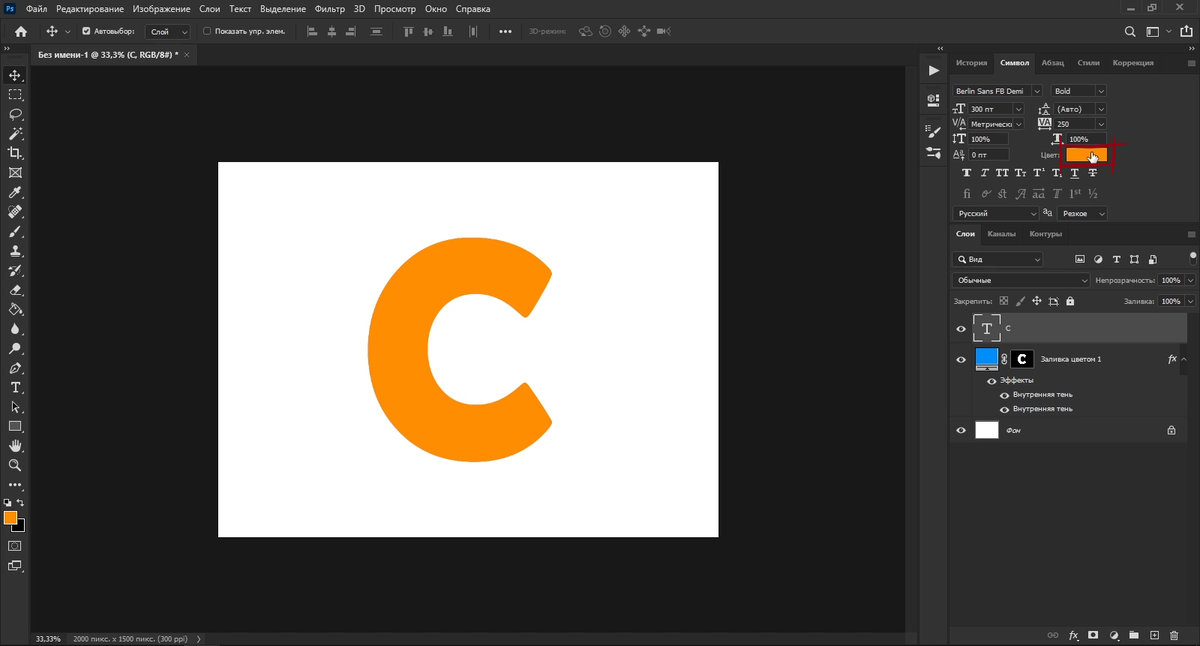Open Actions panel via play icon
This screenshot has width=1200, height=646.
pyautogui.click(x=934, y=70)
